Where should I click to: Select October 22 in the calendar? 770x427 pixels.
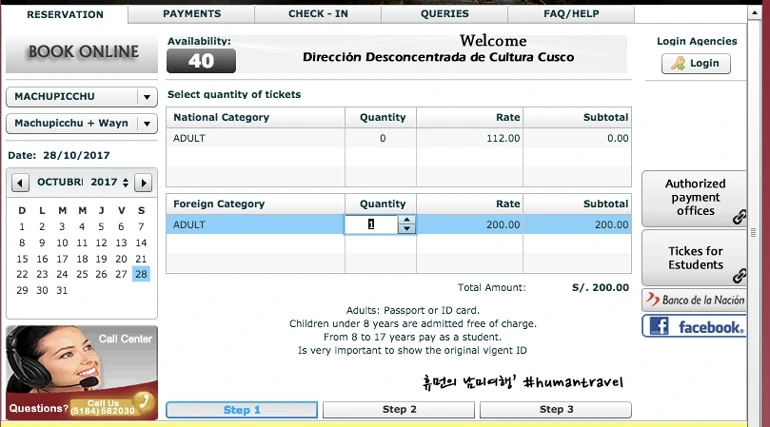(x=22, y=274)
